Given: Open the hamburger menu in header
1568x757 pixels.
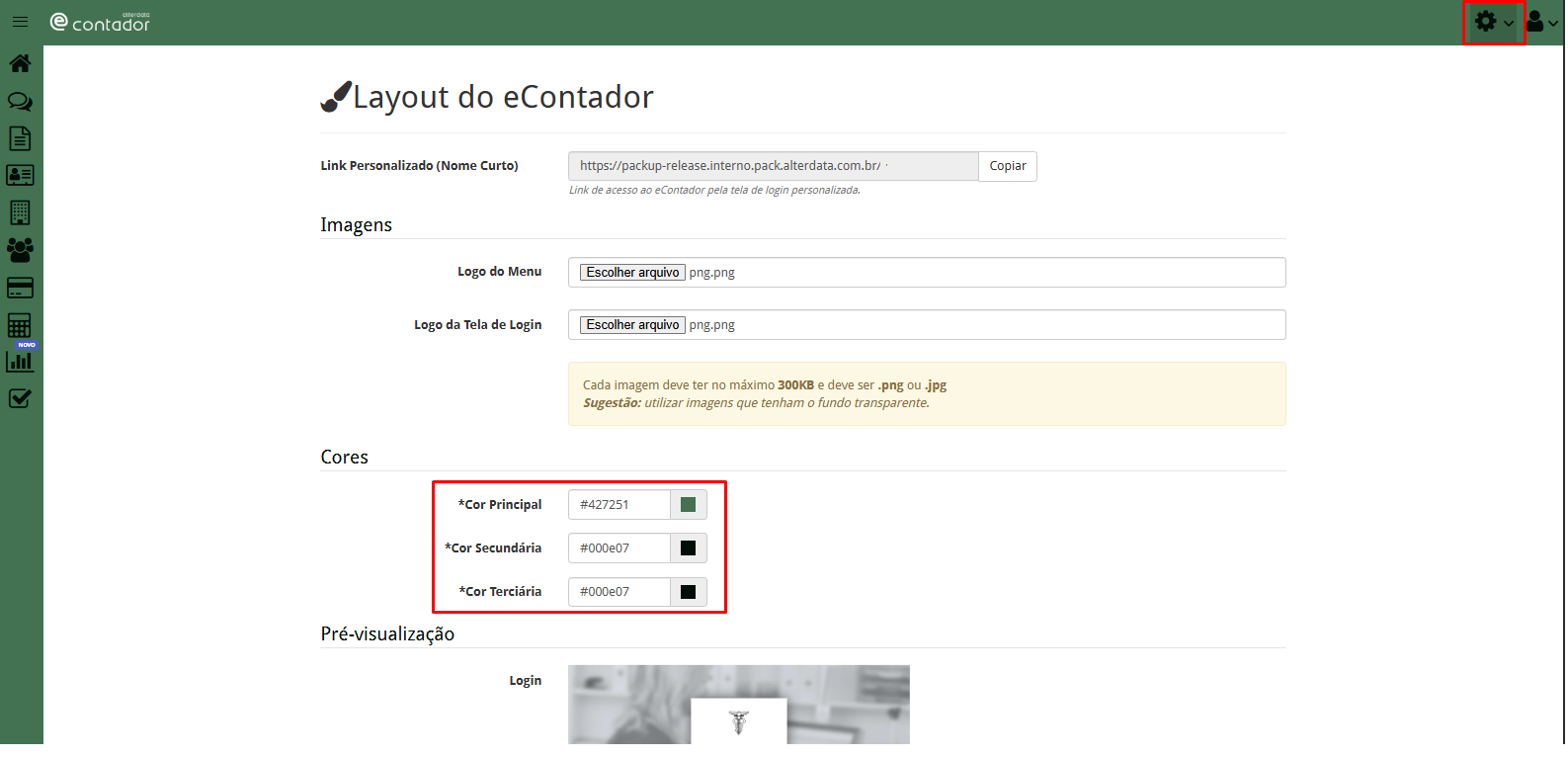Looking at the screenshot, I should (20, 22).
